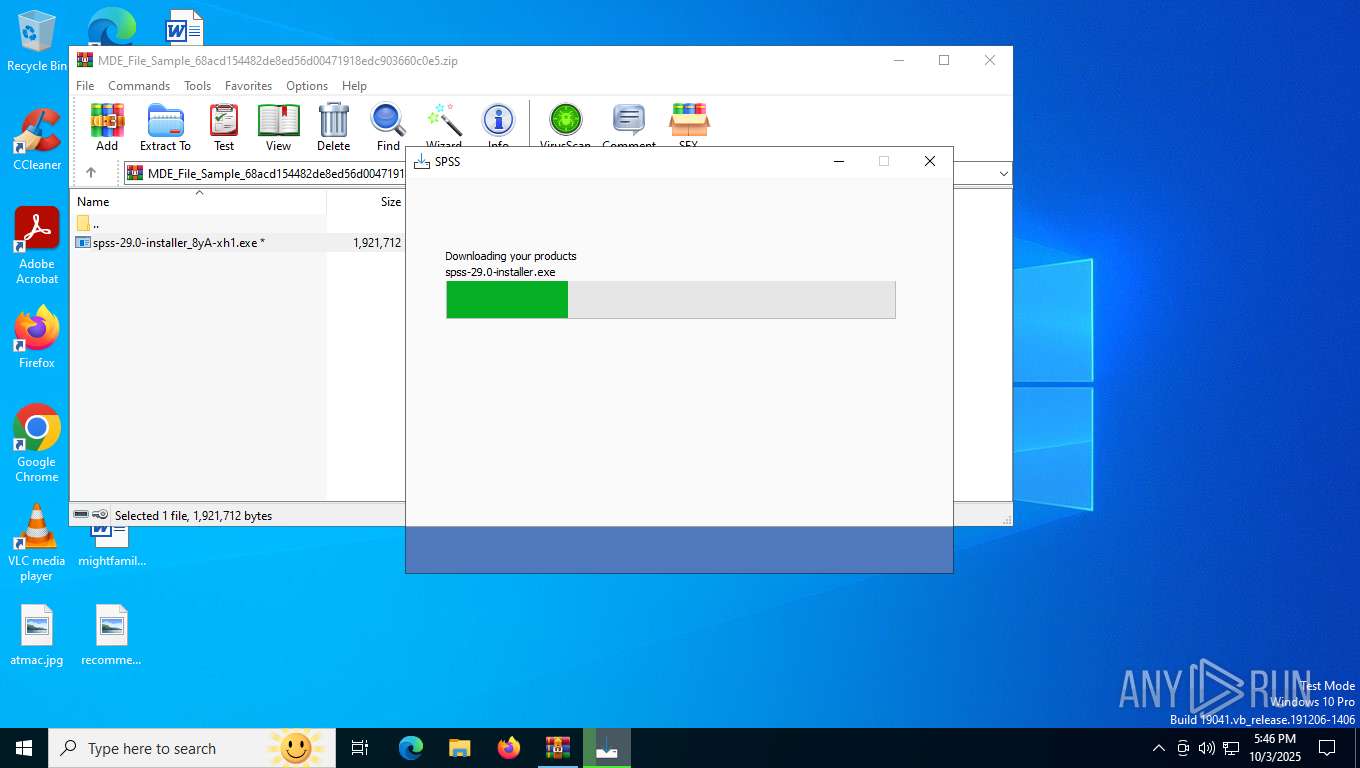
Task: Click the Extract To toolbar icon
Action: pyautogui.click(x=165, y=127)
